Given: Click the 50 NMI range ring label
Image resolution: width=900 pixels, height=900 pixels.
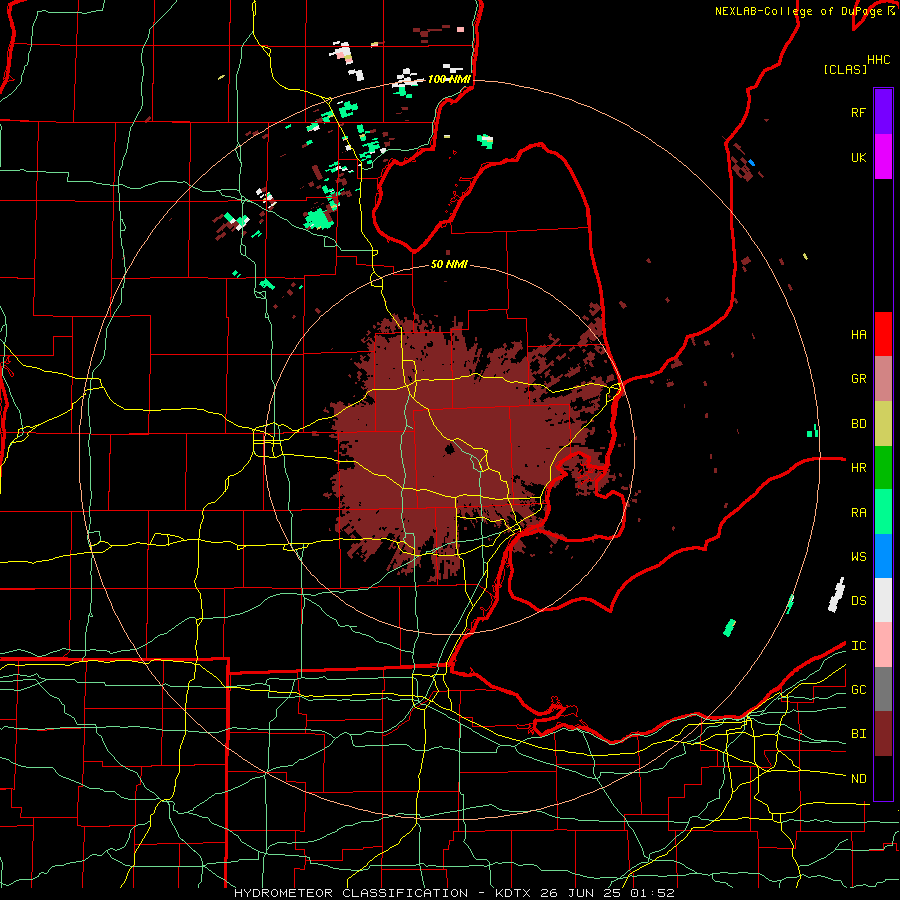Looking at the screenshot, I should [449, 264].
